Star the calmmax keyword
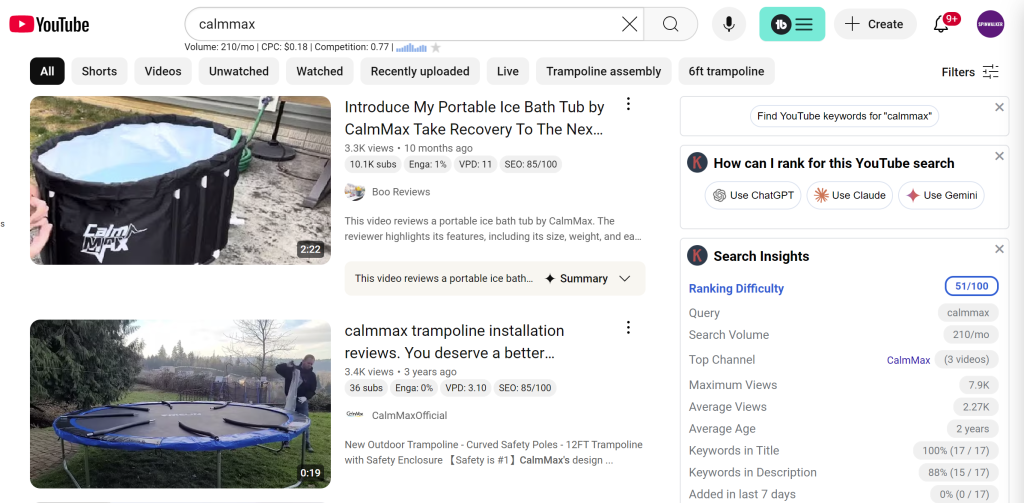1024x503 pixels. [x=435, y=47]
